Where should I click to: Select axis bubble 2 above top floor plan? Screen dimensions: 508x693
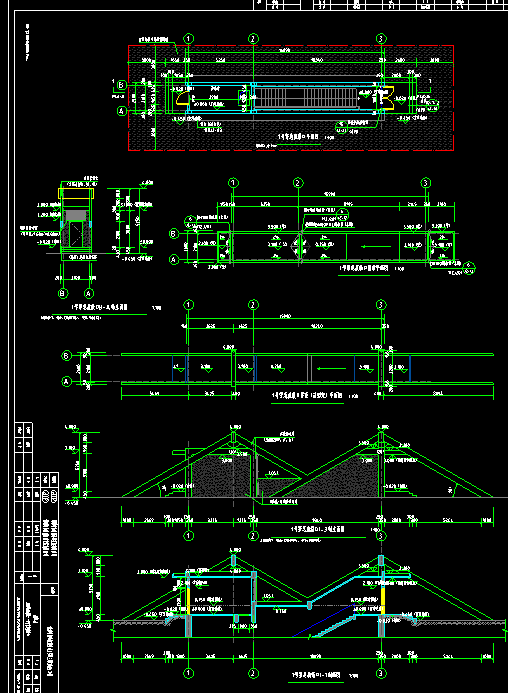coord(253,39)
